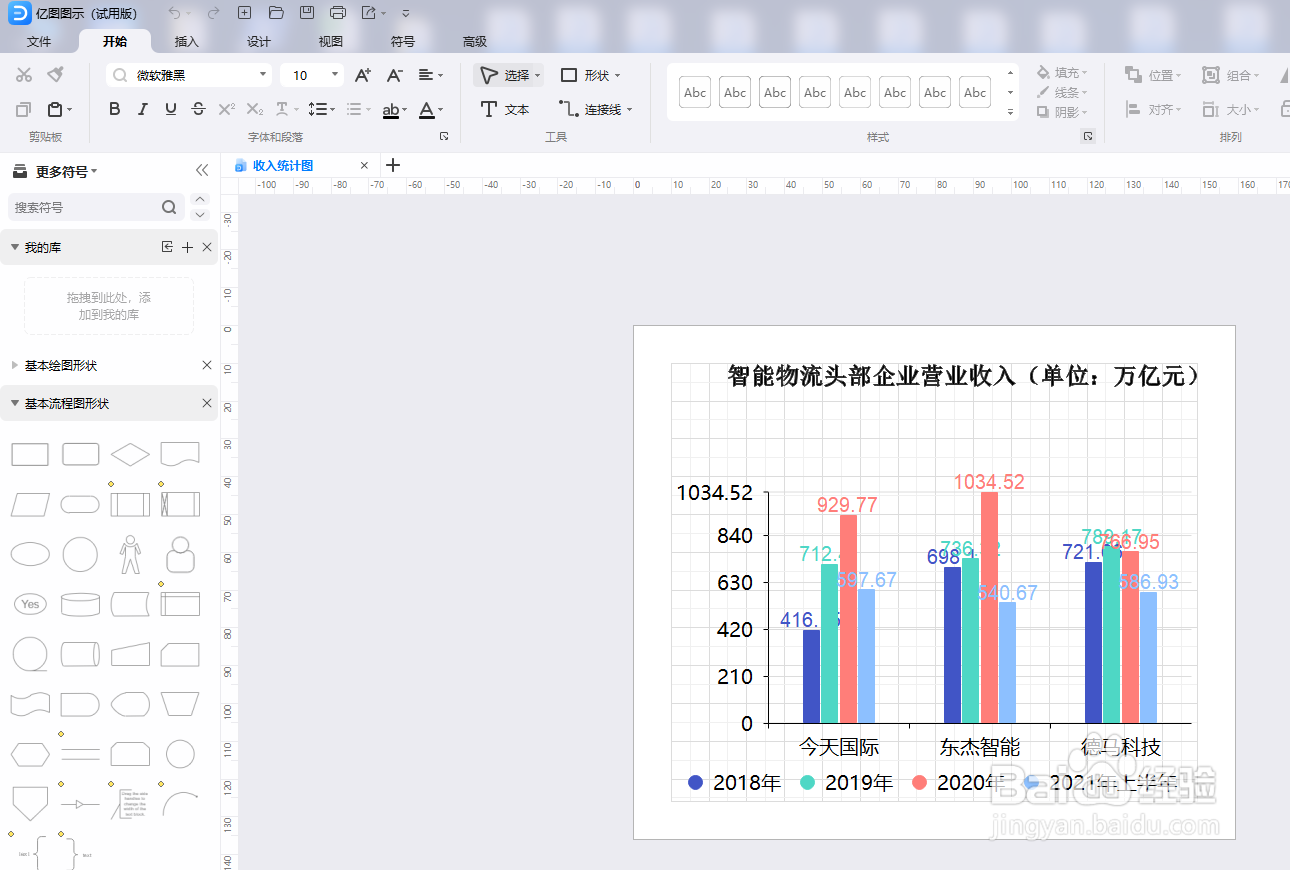Close the 收入统计图 document tab
The image size is (1290, 870).
point(364,165)
